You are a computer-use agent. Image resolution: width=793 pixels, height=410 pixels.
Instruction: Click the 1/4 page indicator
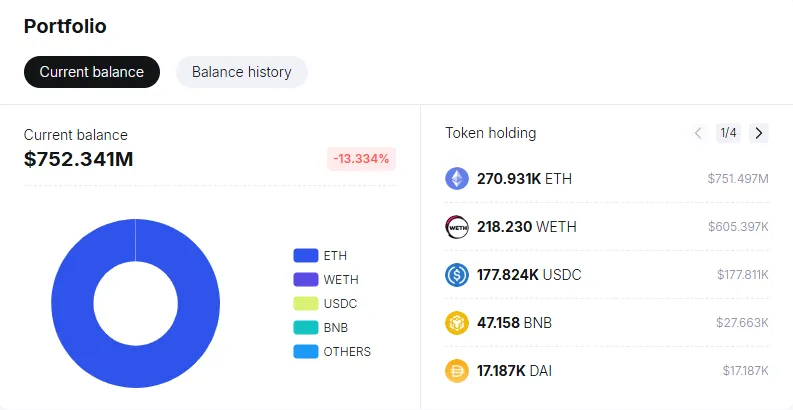728,133
